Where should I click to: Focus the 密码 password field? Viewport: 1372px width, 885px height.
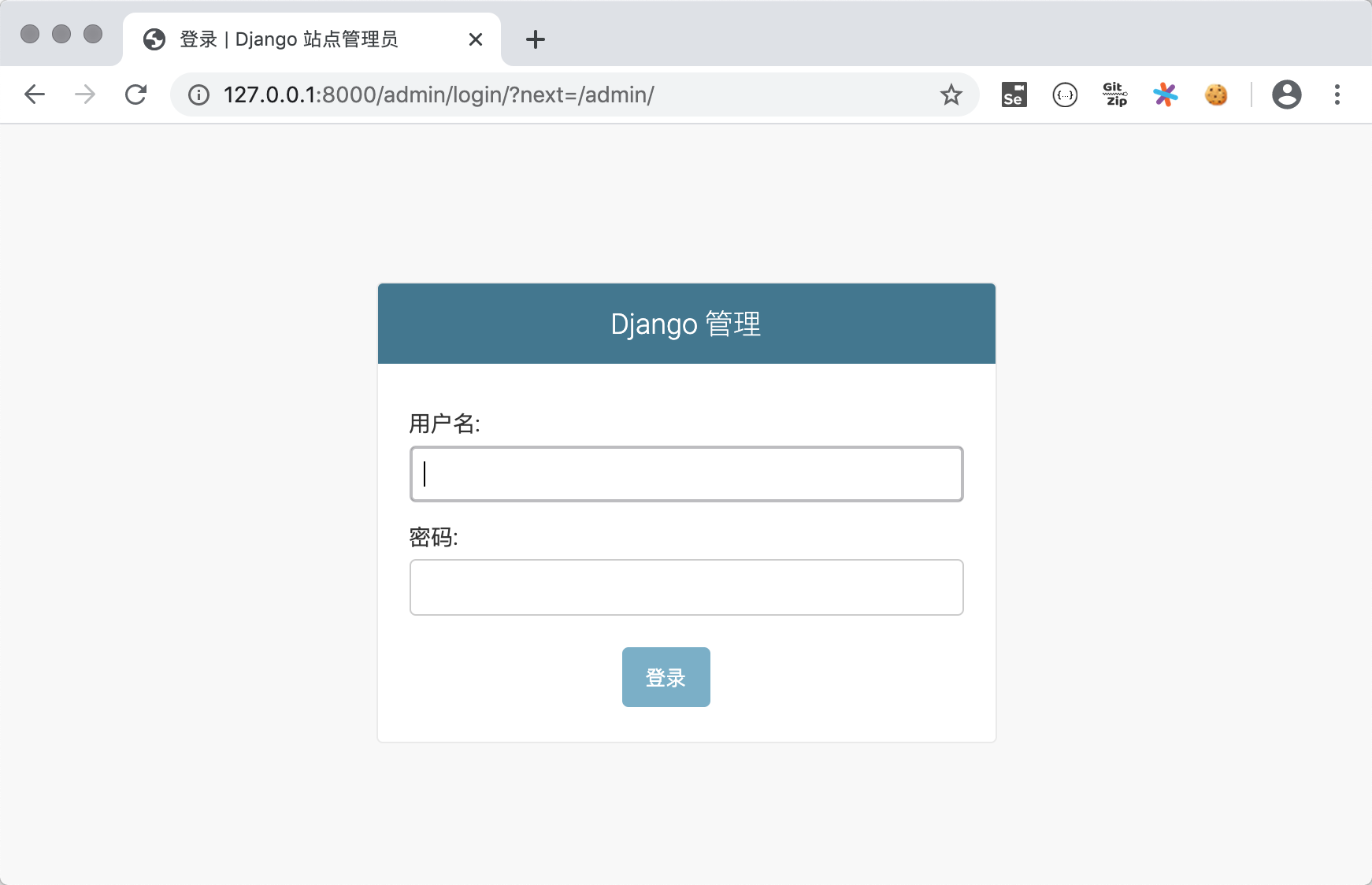pos(686,587)
